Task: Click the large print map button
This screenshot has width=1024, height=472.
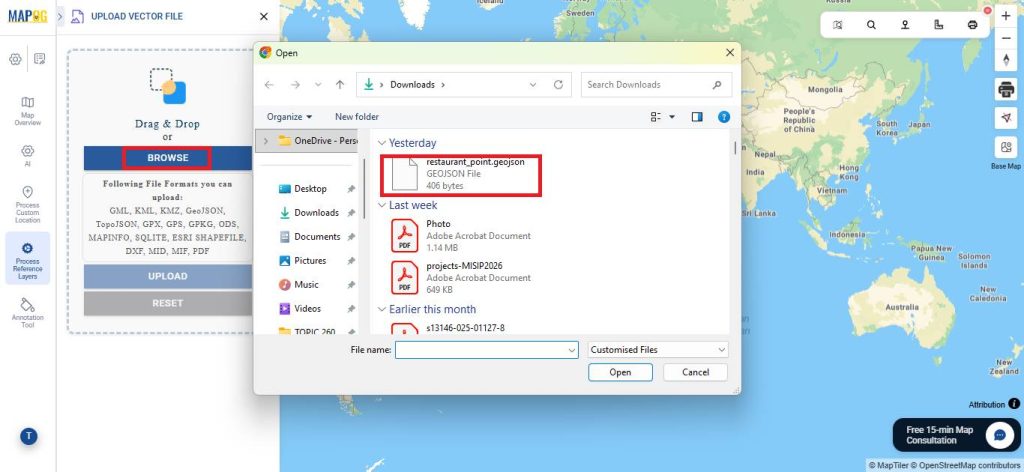Action: (x=1006, y=89)
